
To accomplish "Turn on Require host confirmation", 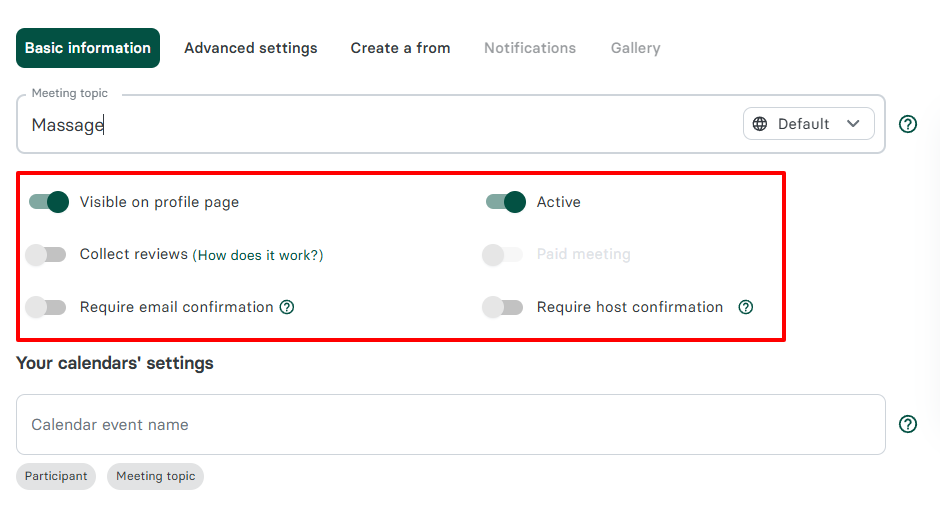I will pyautogui.click(x=503, y=307).
